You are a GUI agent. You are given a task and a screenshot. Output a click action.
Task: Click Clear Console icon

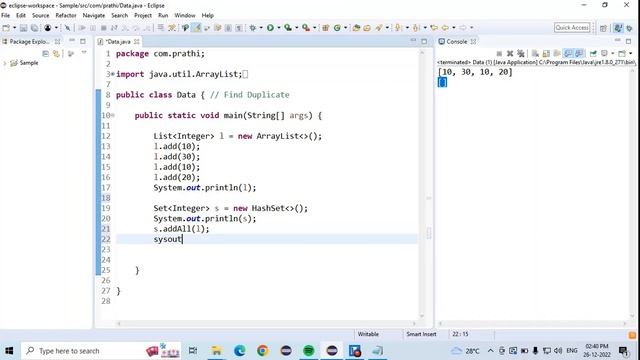click(535, 53)
